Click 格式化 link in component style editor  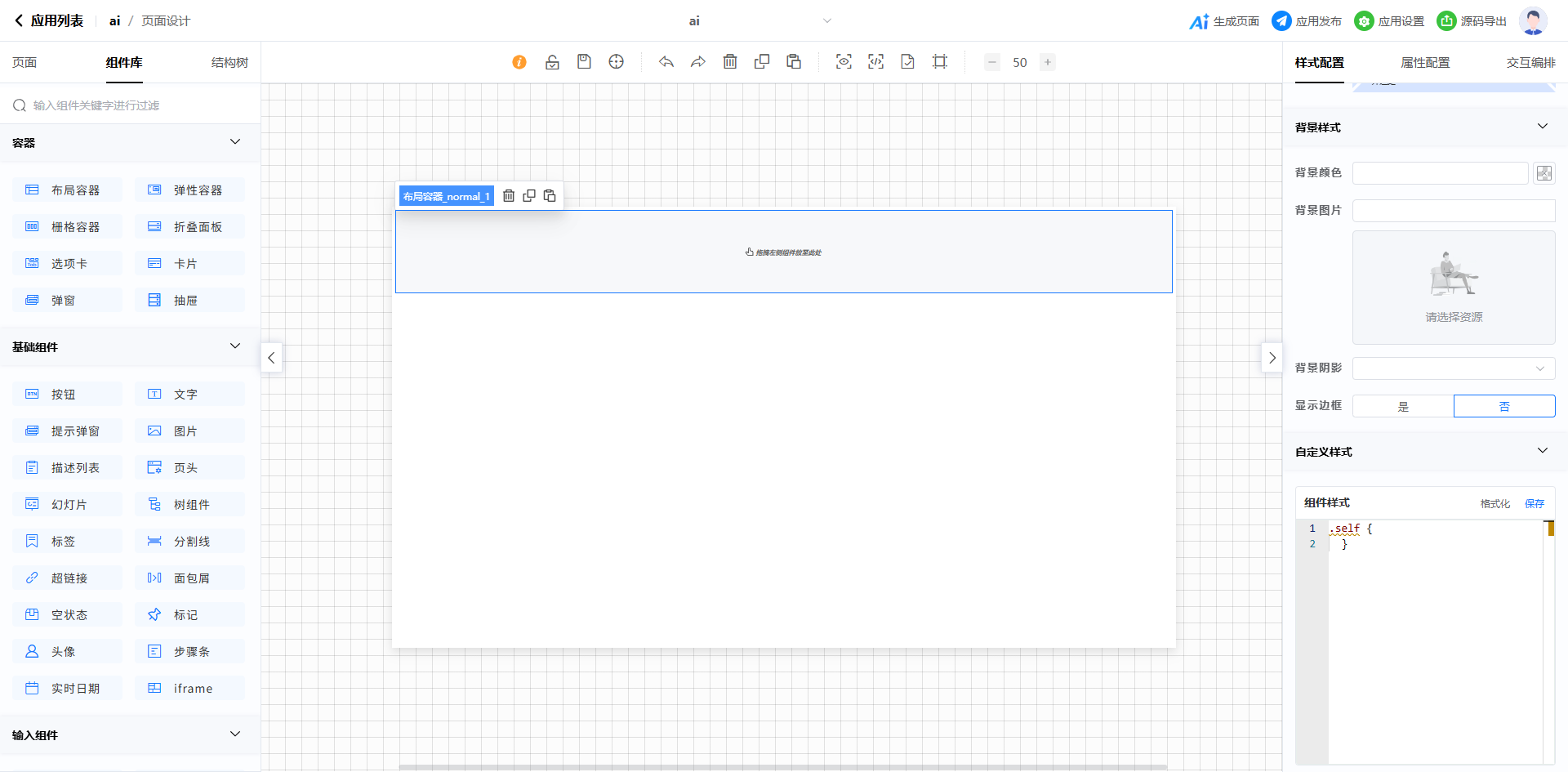1494,504
